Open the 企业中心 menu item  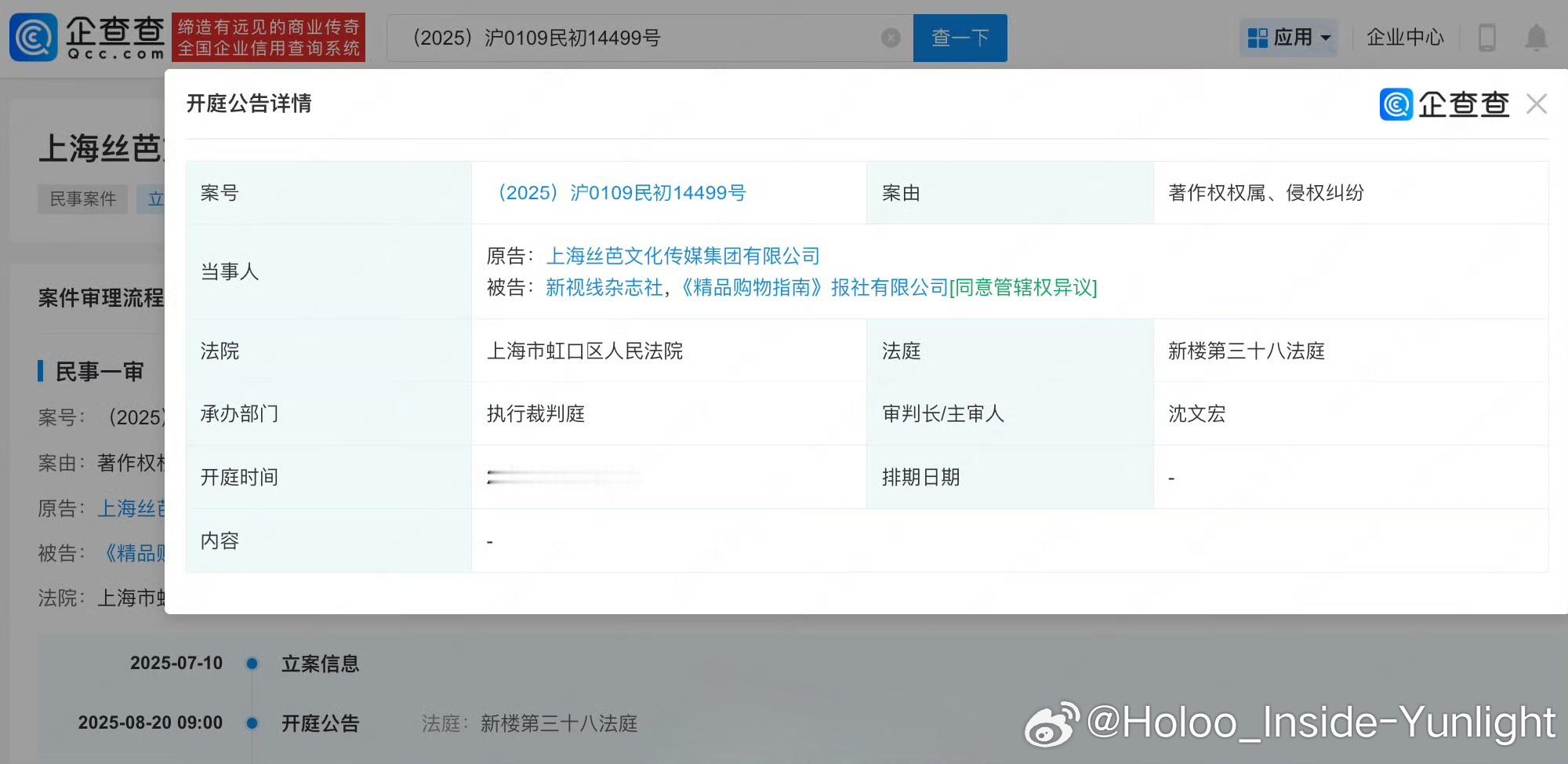[1404, 37]
